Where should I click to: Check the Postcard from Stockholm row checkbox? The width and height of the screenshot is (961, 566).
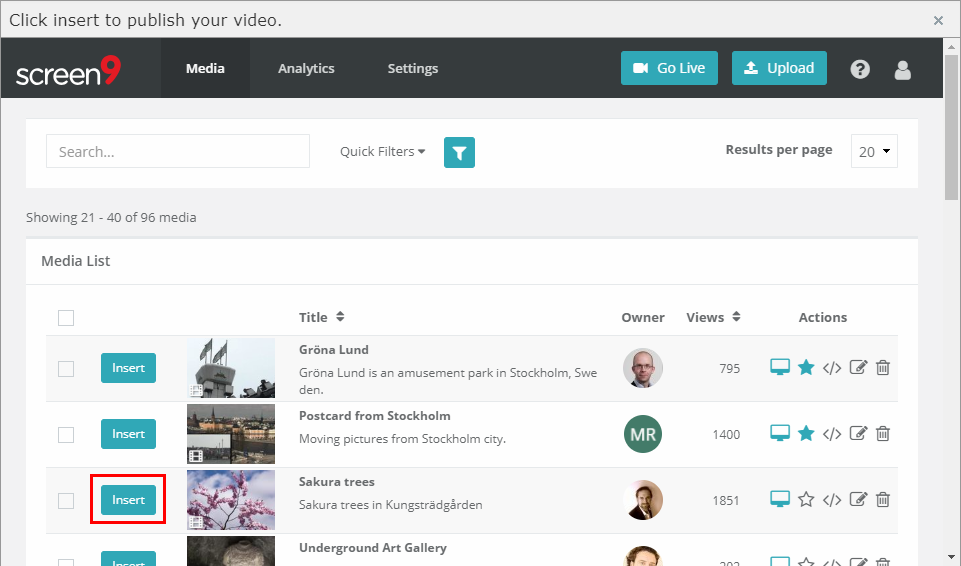point(66,435)
